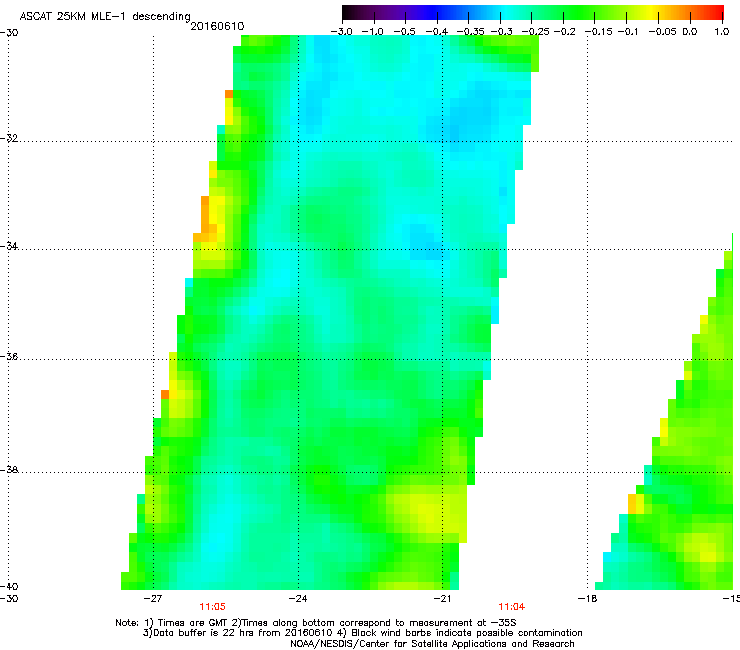
Task: Select the -18 longitude axis label
Action: click(588, 598)
